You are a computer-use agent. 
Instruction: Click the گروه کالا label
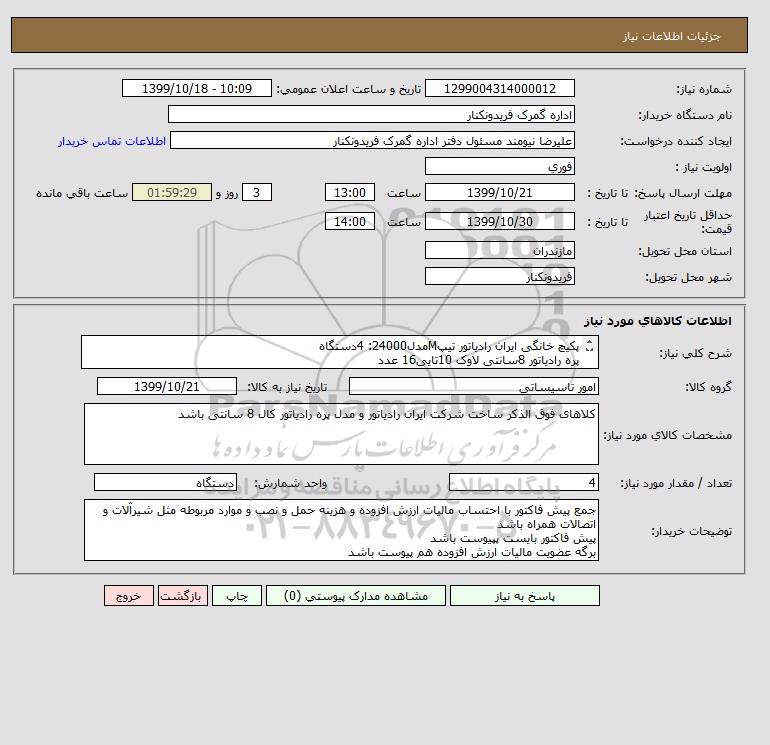coord(709,387)
